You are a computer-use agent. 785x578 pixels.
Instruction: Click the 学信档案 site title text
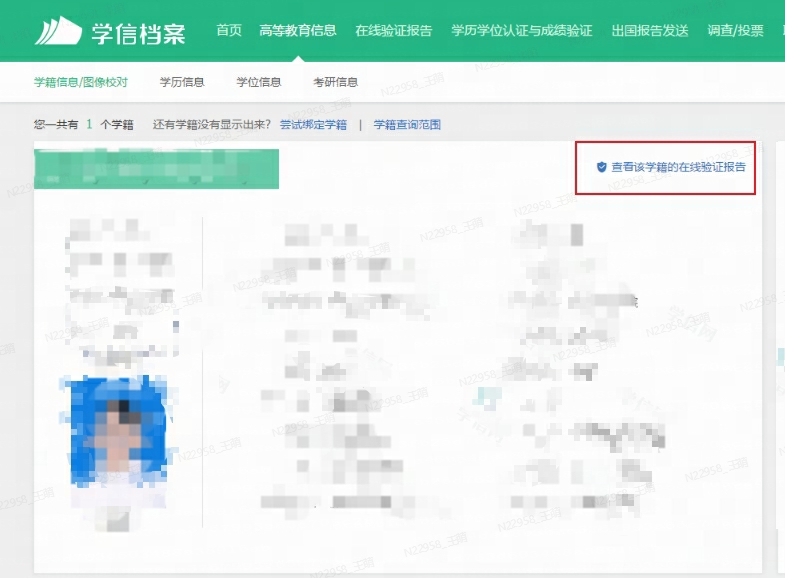(x=140, y=31)
